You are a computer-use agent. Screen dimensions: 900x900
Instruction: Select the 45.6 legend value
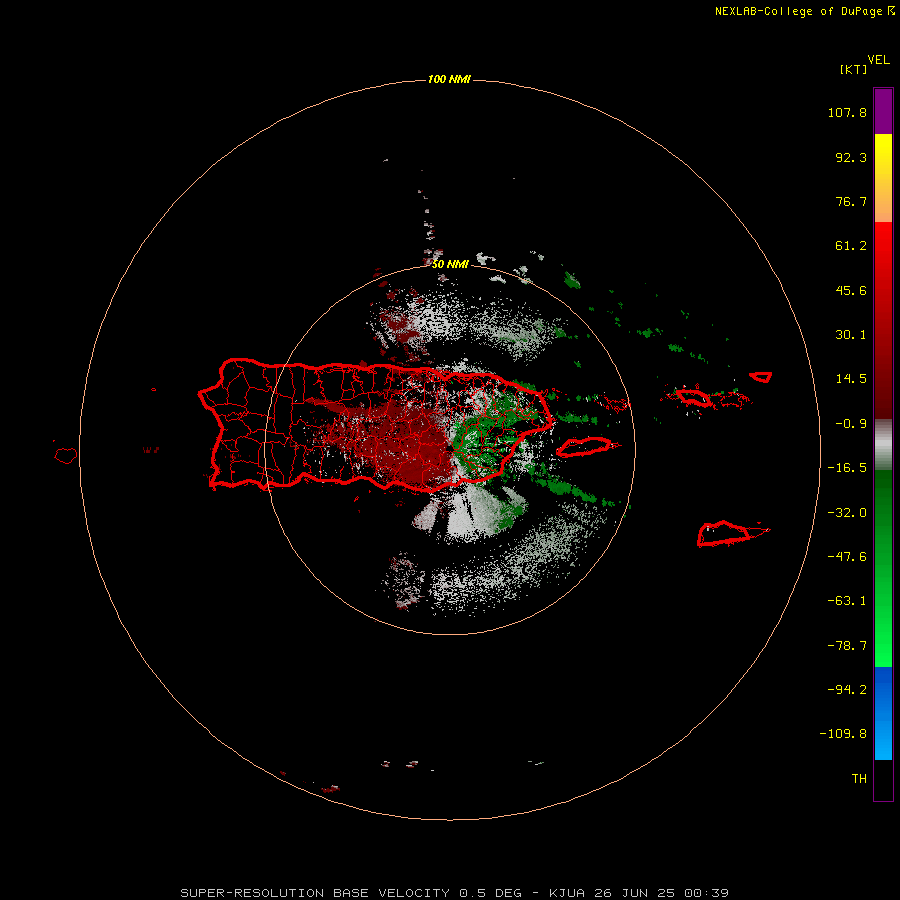[851, 290]
